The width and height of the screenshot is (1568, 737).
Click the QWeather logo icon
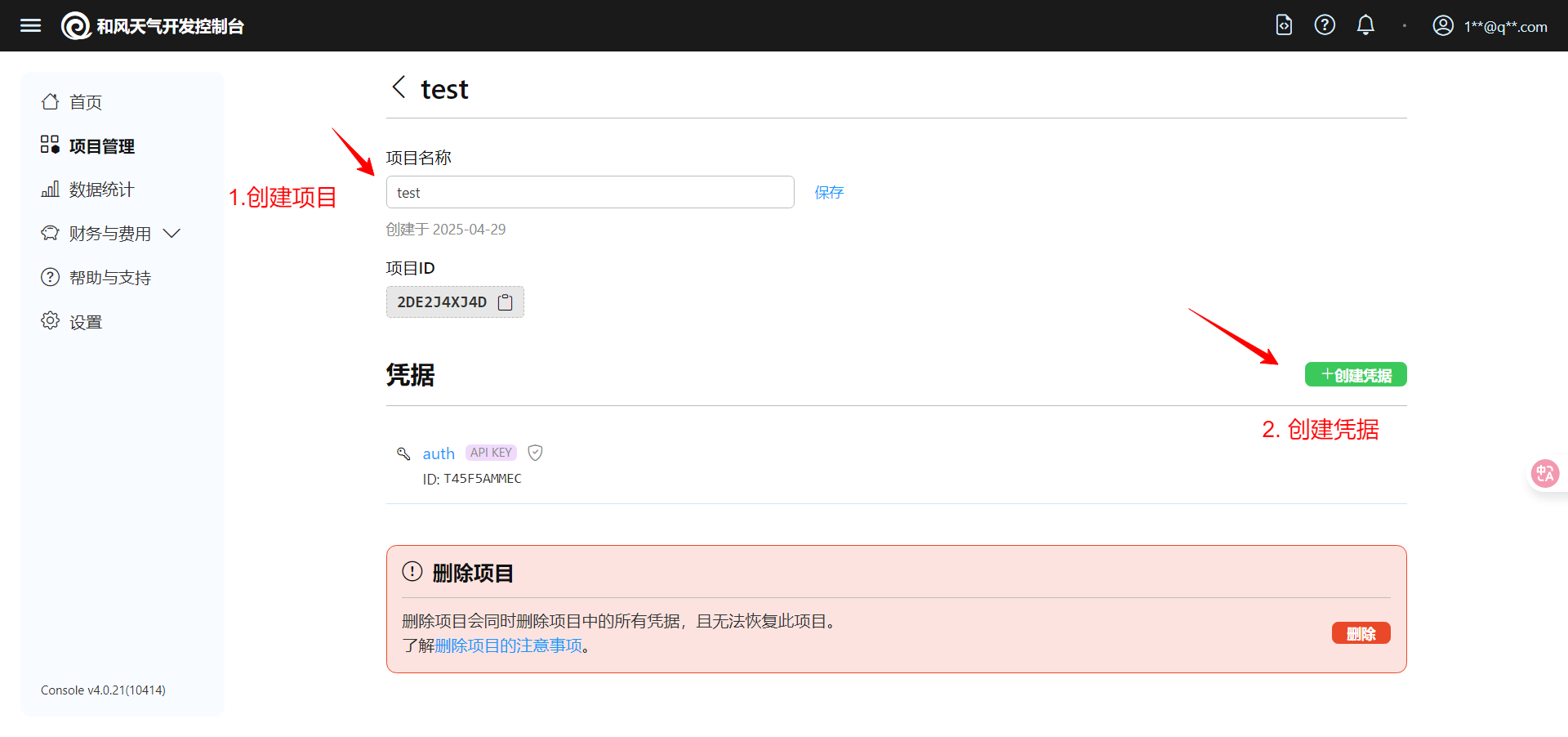pyautogui.click(x=76, y=26)
